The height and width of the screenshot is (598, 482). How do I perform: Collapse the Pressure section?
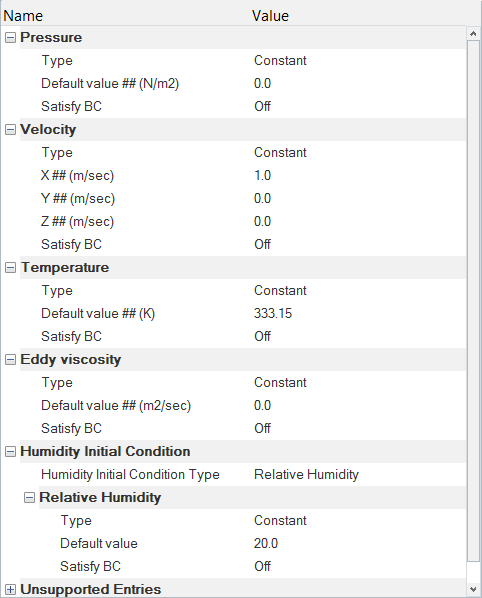tap(10, 37)
